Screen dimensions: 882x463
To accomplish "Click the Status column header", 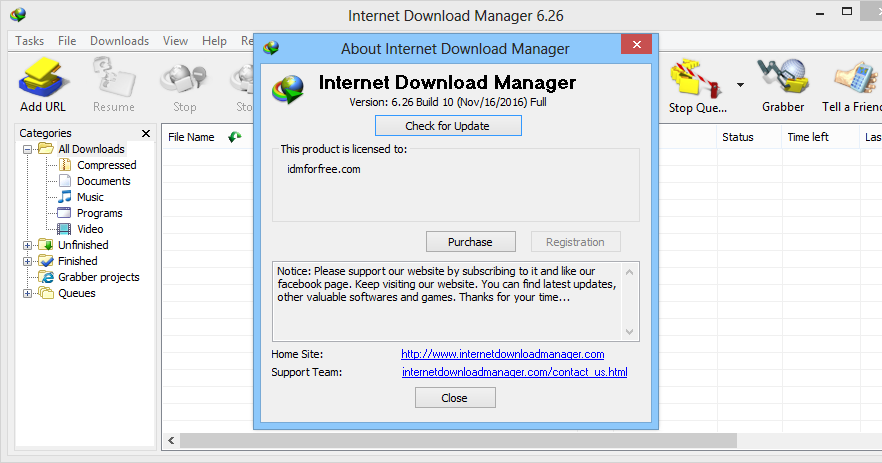I will (749, 137).
